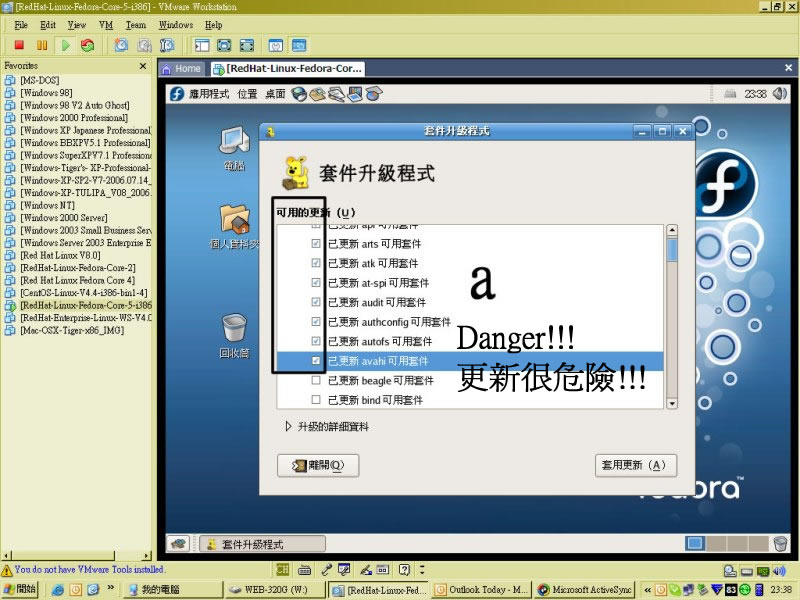800x600 pixels.
Task: Uncheck the autofs update checkbox
Action: tap(316, 341)
